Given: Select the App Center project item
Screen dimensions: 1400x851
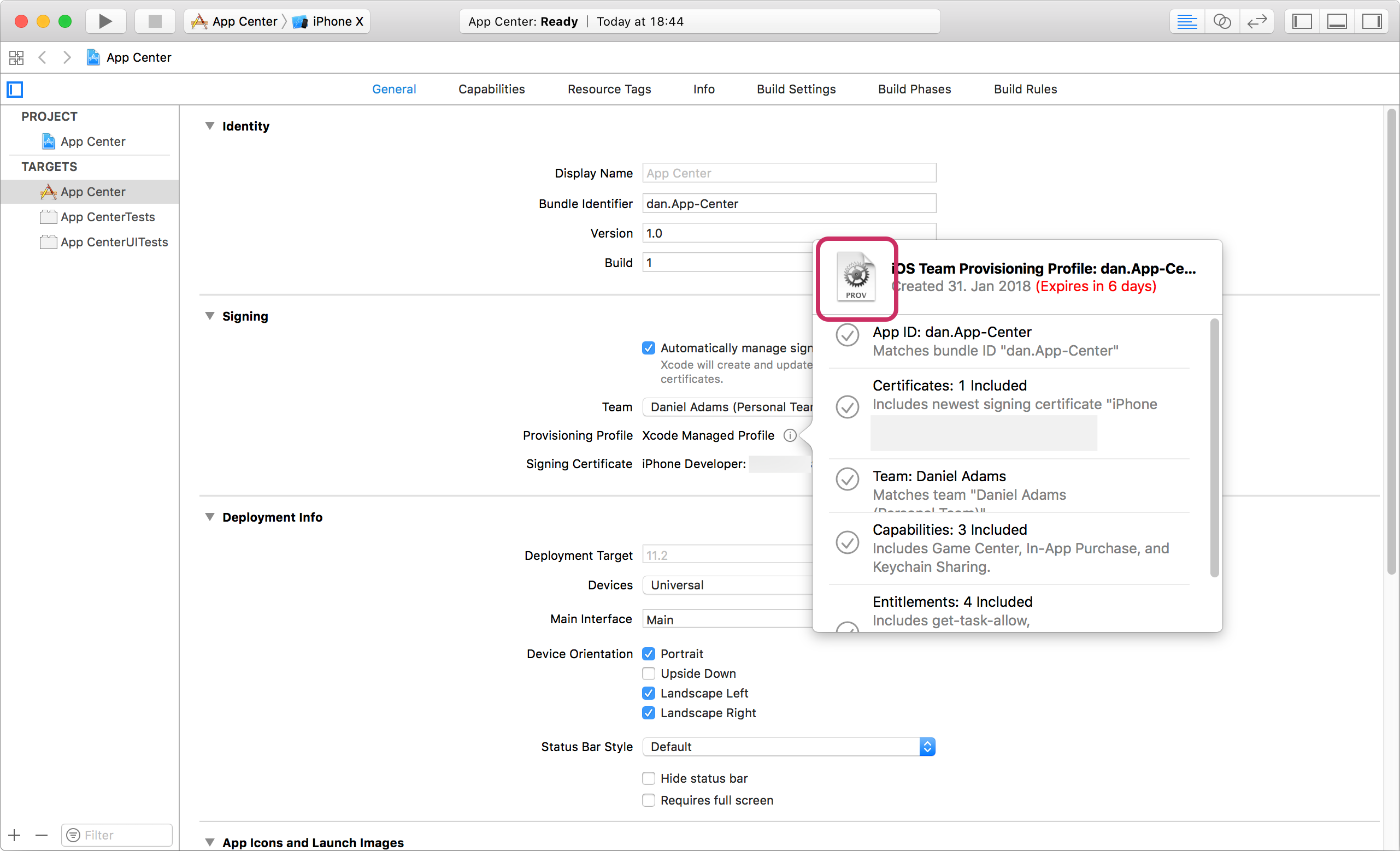Looking at the screenshot, I should click(x=90, y=141).
